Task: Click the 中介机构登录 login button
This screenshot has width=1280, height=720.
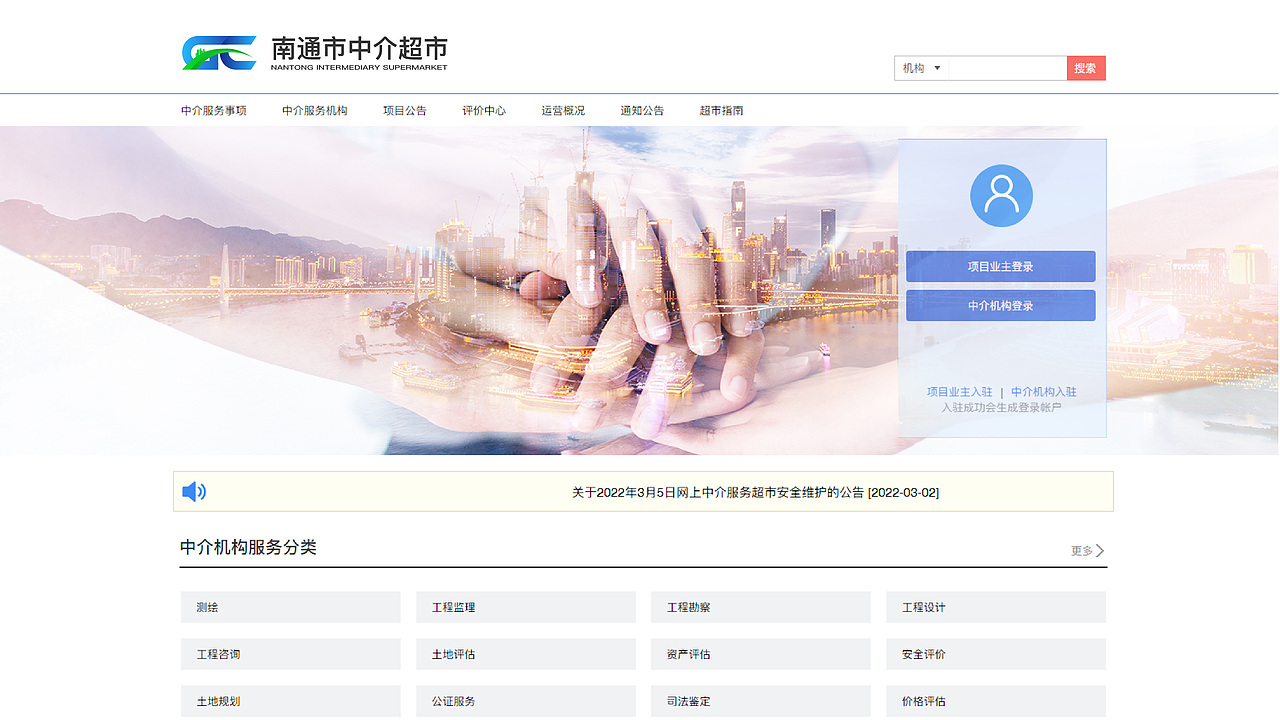Action: point(1000,305)
